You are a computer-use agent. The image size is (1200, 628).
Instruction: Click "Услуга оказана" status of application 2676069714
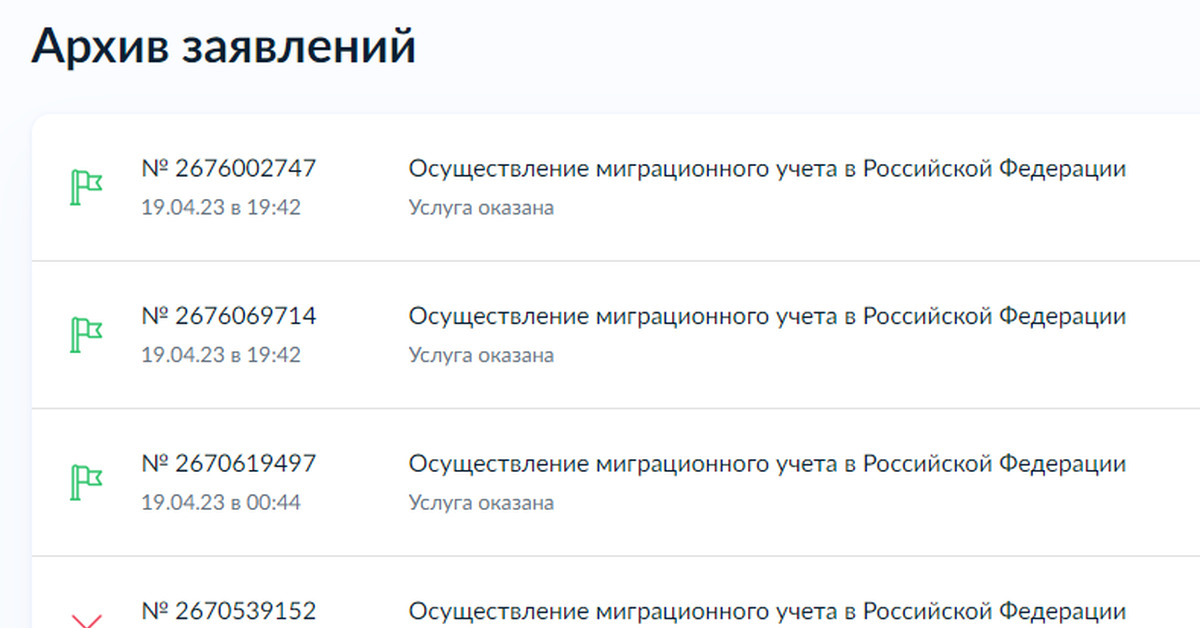[x=481, y=355]
